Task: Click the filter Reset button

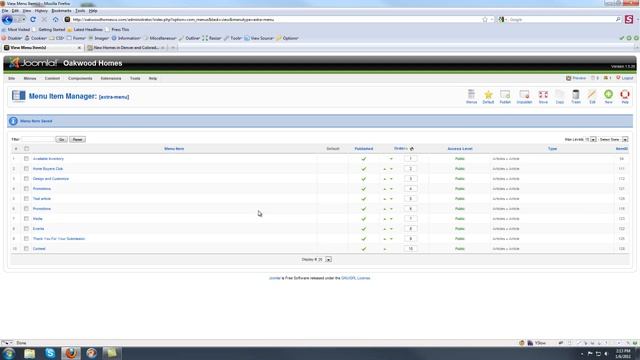Action: (77, 140)
